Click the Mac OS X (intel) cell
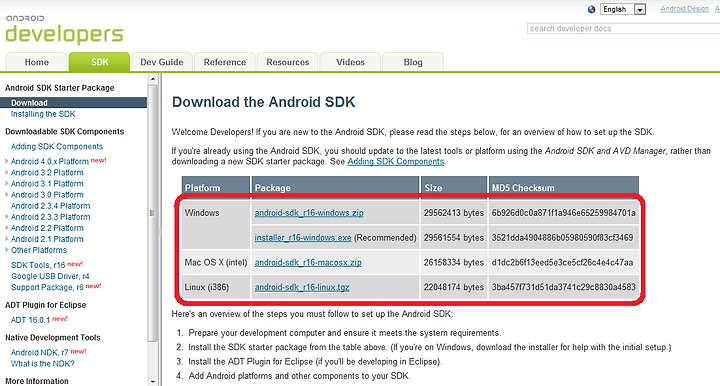Viewport: 720px width, 386px height. coord(216,263)
